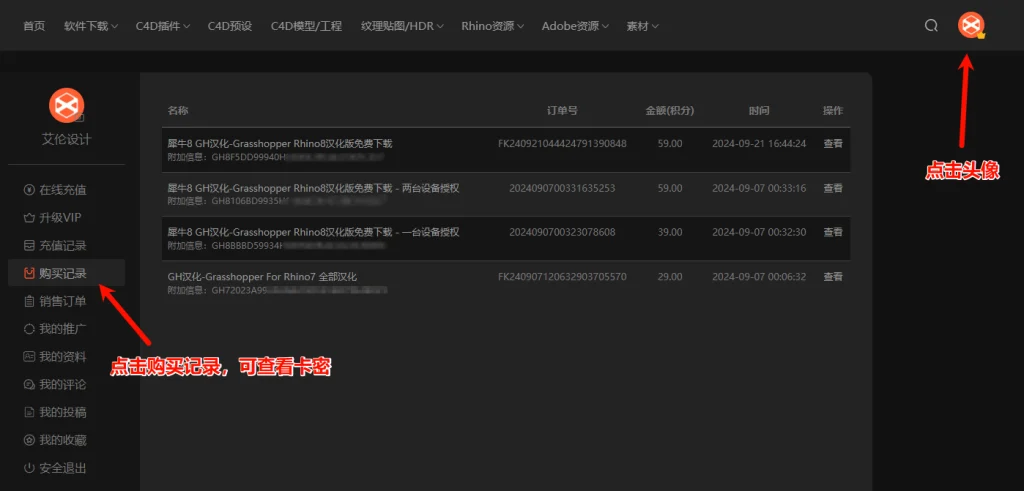Click the user avatar in top bar
This screenshot has width=1024, height=491.
click(x=970, y=26)
